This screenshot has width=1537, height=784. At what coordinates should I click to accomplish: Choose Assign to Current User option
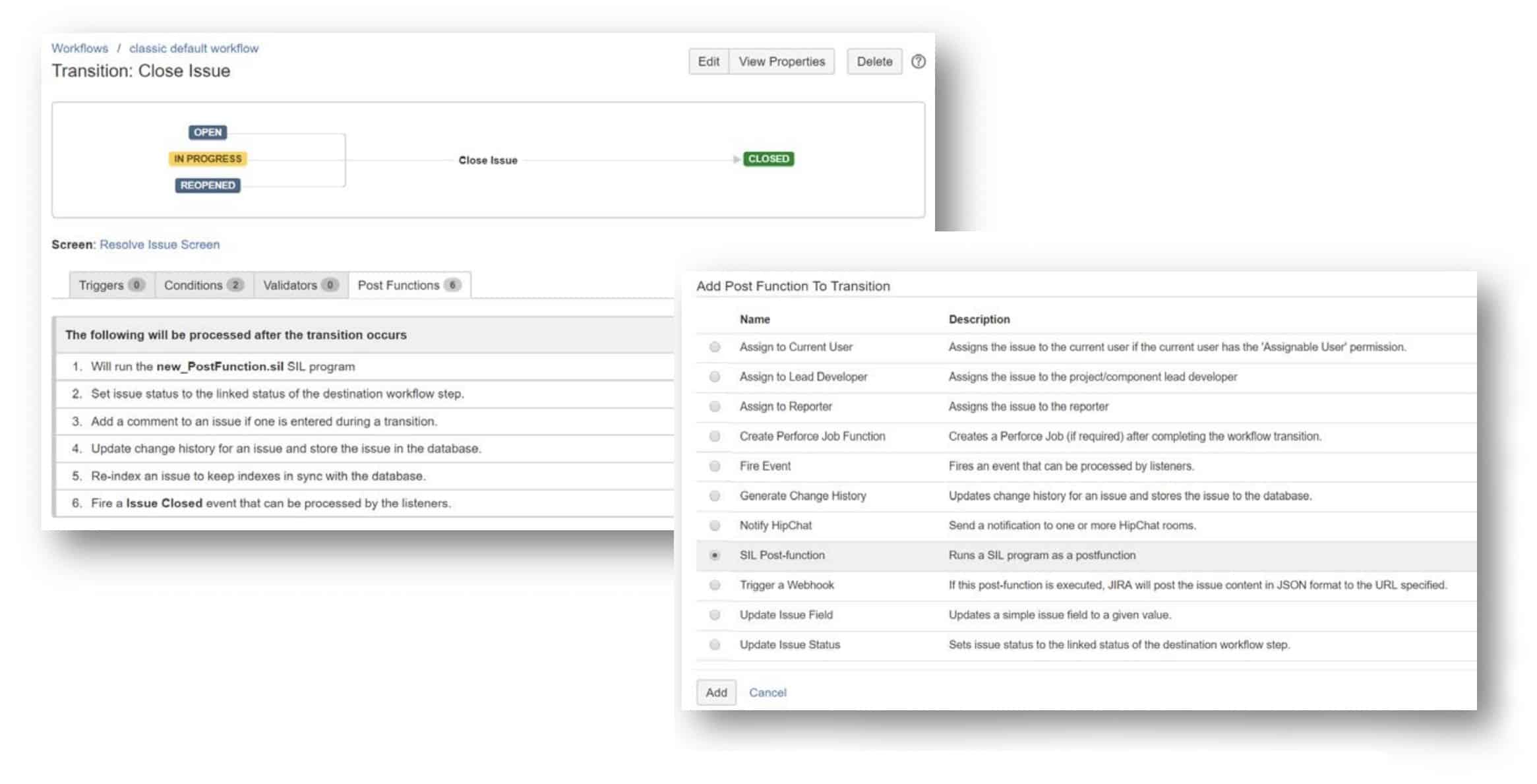(x=715, y=347)
